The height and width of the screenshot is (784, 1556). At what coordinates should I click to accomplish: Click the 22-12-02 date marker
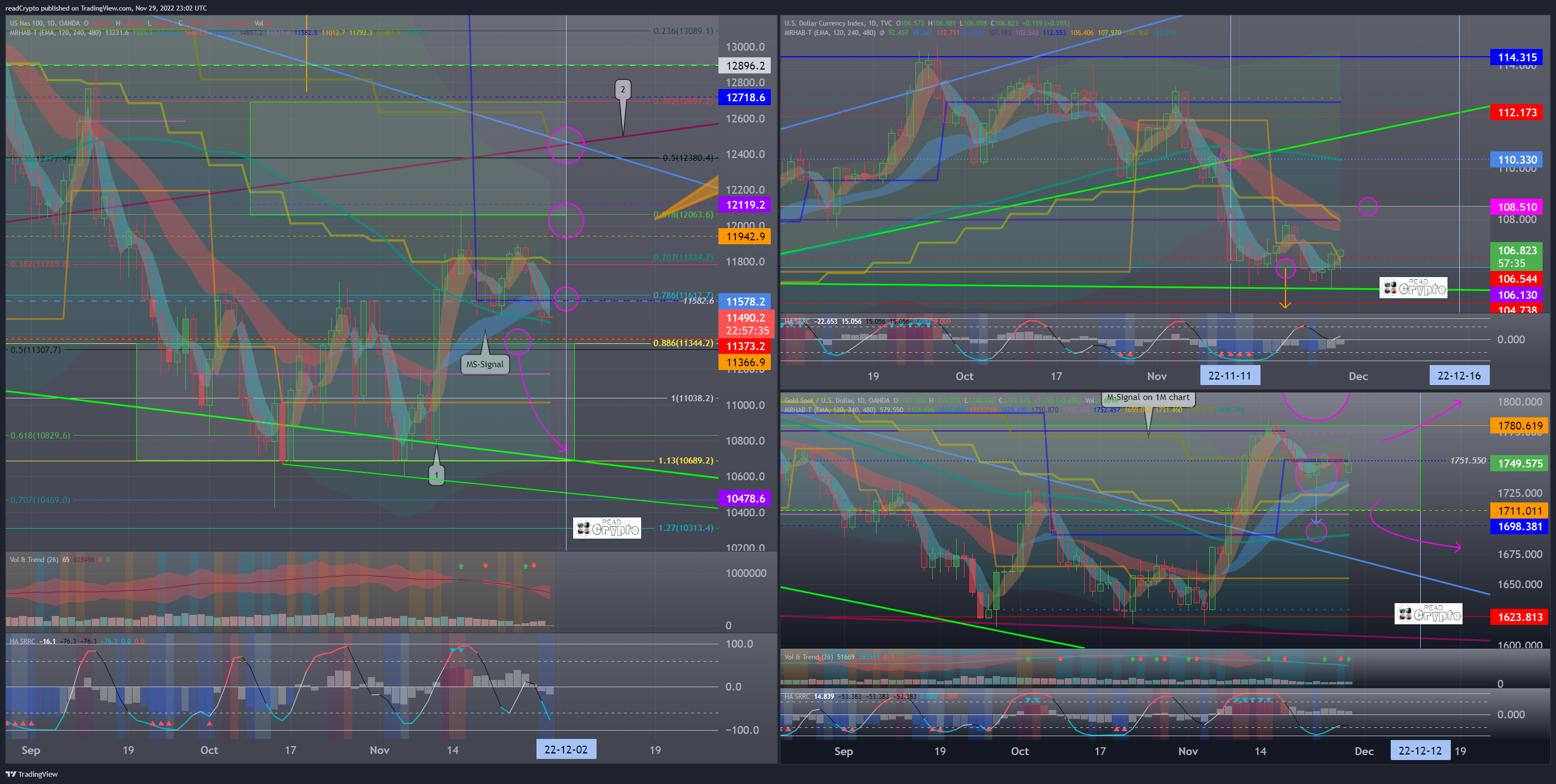point(566,749)
